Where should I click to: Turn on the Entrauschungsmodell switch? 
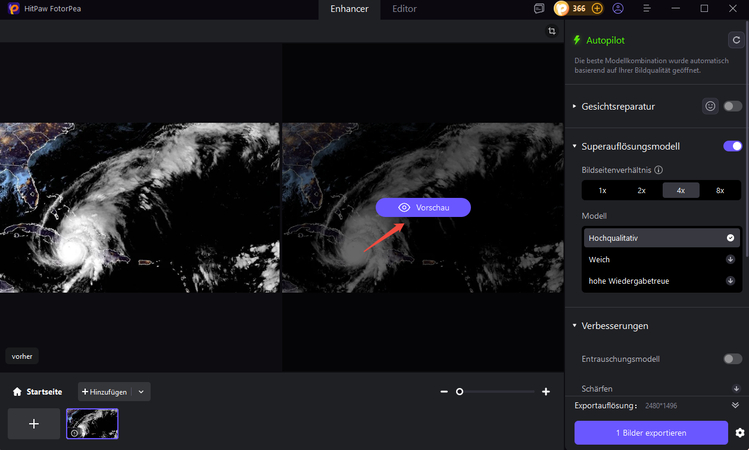tap(733, 358)
